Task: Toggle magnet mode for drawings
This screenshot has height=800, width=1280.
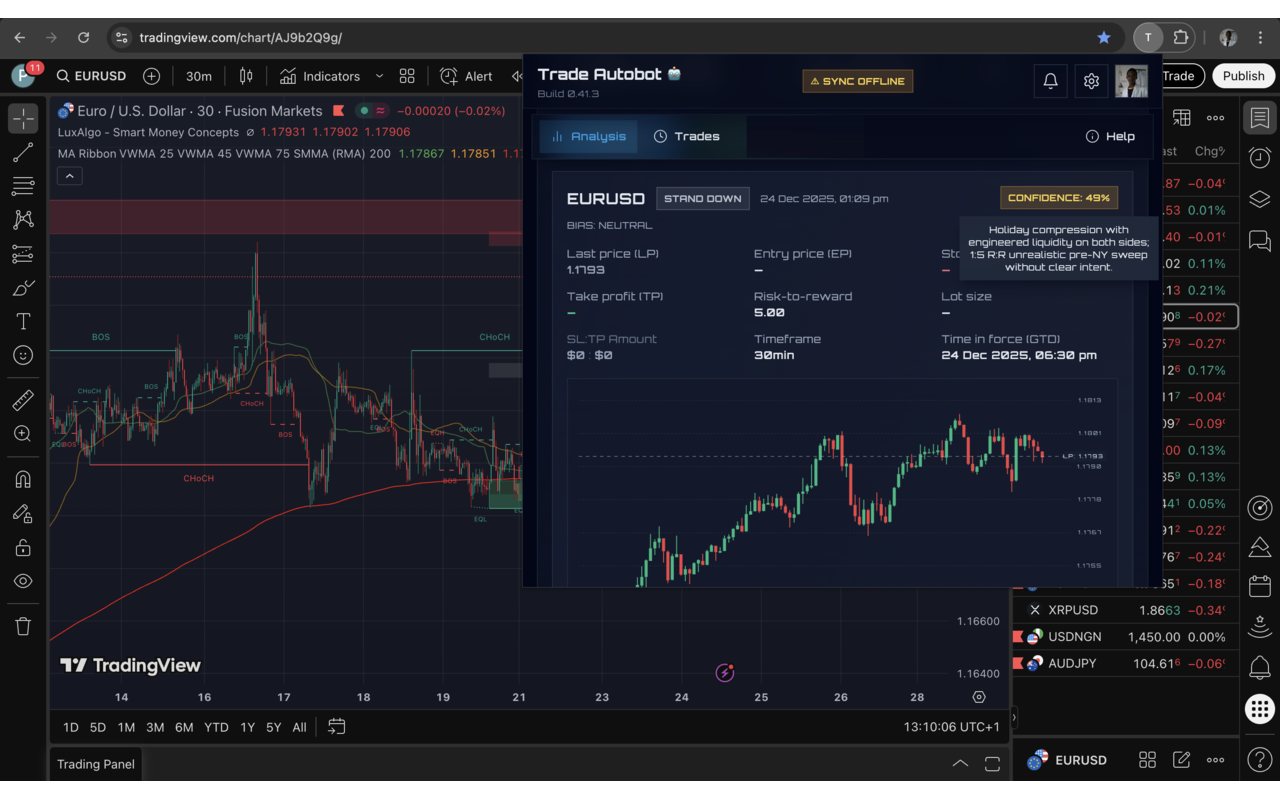Action: (x=23, y=479)
